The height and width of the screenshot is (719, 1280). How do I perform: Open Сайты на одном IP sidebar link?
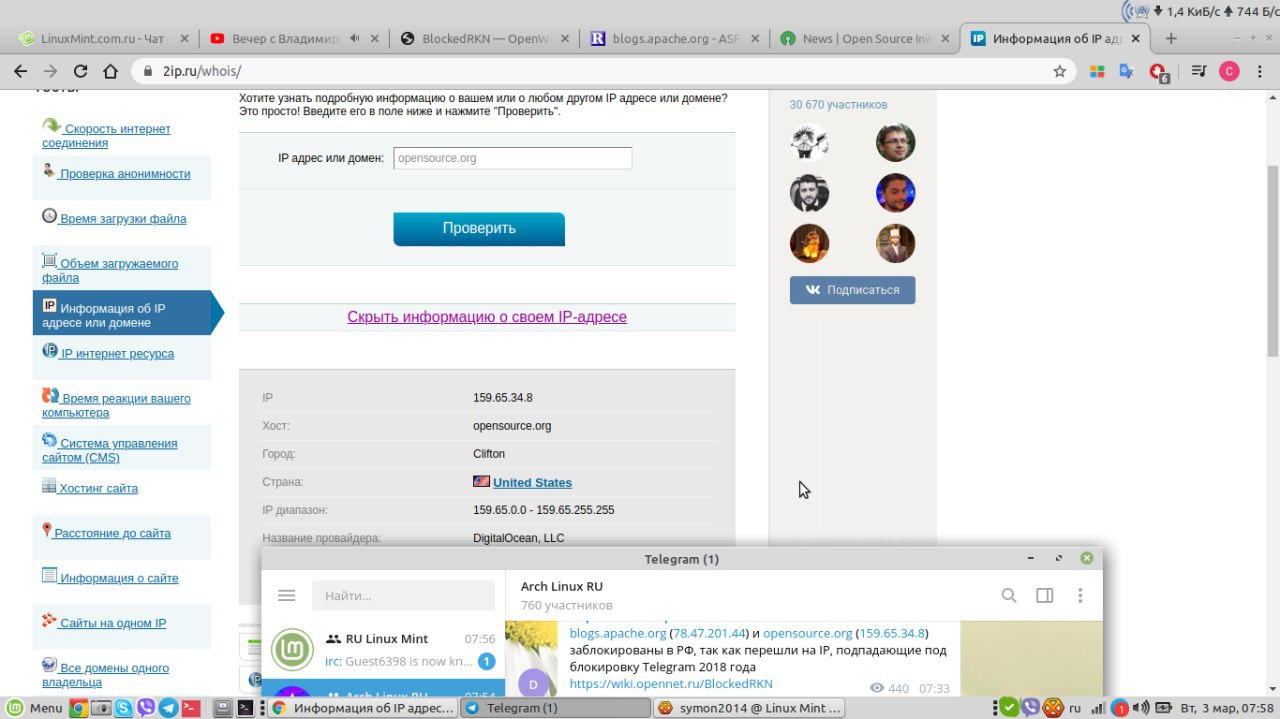[x=112, y=623]
